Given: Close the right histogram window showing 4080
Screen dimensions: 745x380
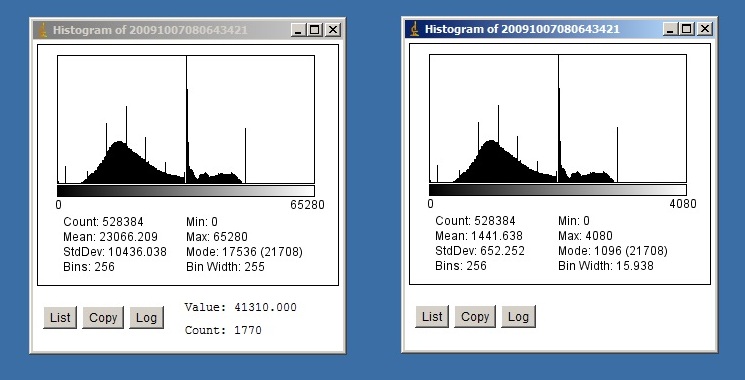Looking at the screenshot, I should point(705,29).
